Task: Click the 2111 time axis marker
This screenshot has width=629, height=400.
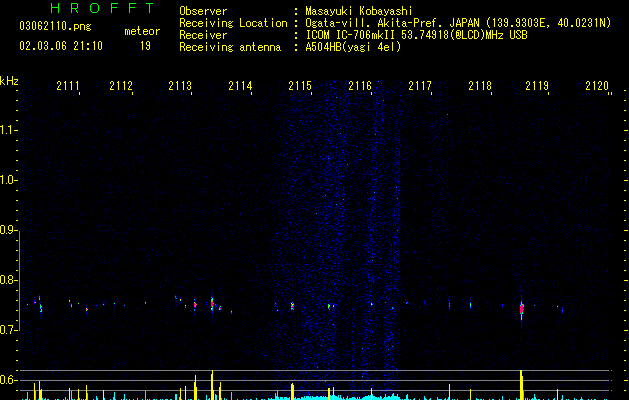Action: [x=68, y=86]
